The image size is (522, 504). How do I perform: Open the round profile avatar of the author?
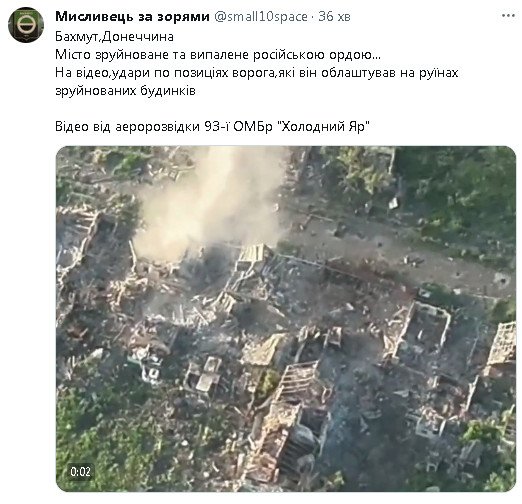26,25
